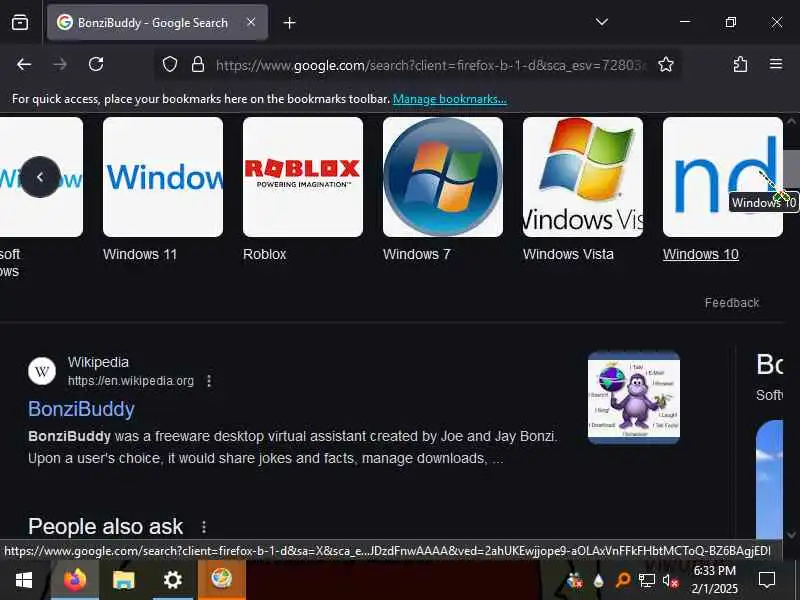Click the scrollbar down arrow
The height and width of the screenshot is (600, 800).
point(791,535)
